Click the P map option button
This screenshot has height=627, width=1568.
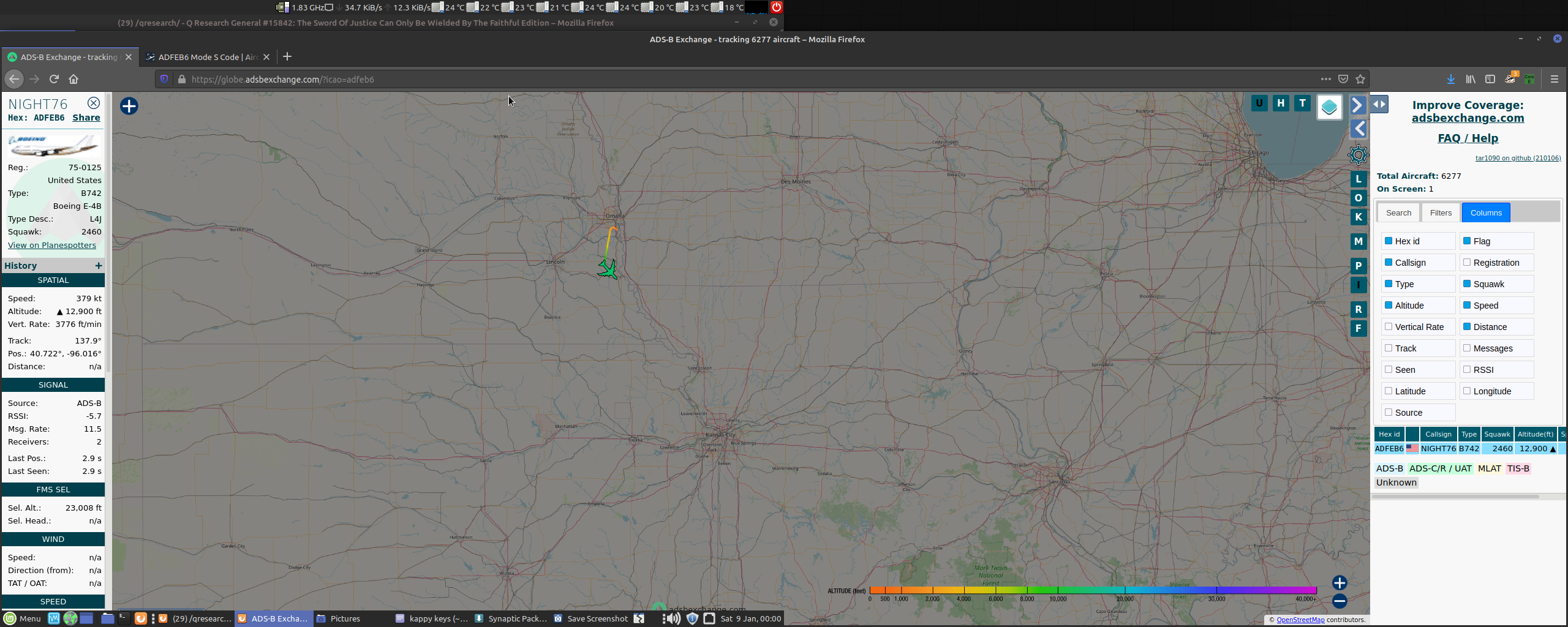pyautogui.click(x=1359, y=266)
